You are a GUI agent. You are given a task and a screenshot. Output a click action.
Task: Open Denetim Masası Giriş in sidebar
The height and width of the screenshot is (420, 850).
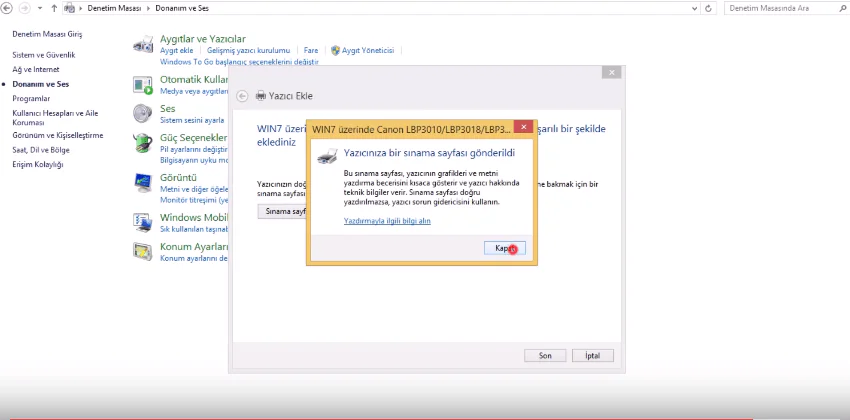[x=47, y=34]
